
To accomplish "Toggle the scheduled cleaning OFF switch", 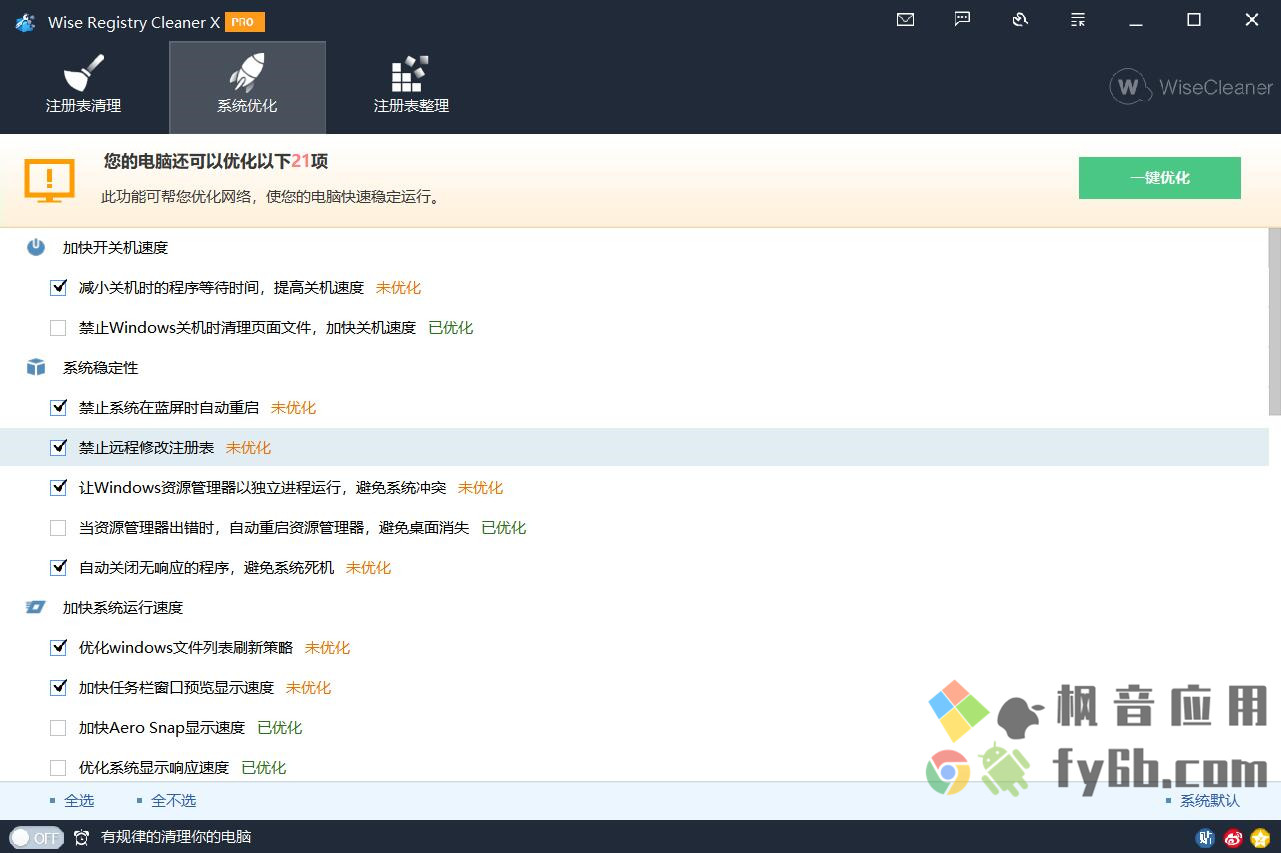I will tap(36, 837).
